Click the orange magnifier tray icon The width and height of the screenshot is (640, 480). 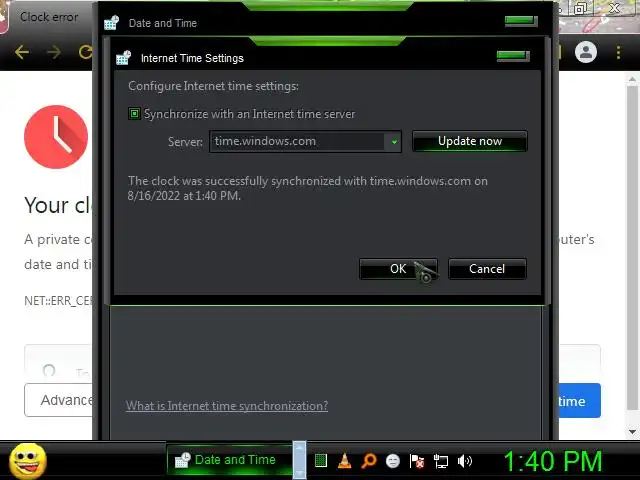pyautogui.click(x=369, y=461)
